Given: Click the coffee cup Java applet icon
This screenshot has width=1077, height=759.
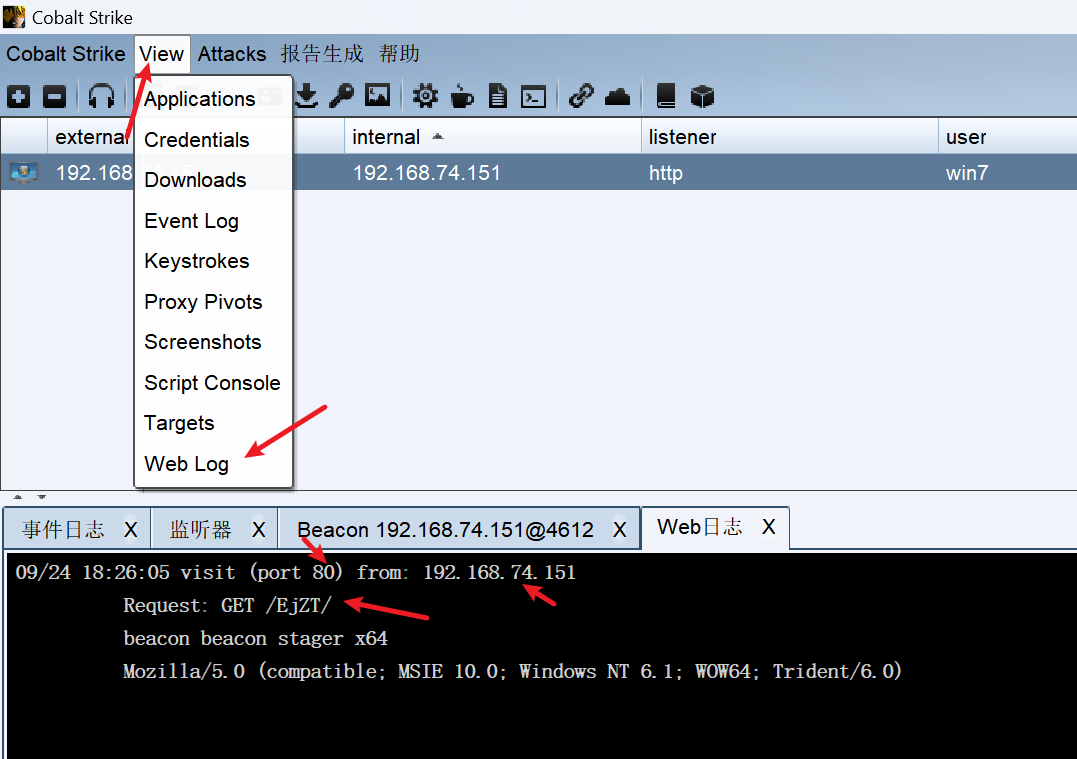Looking at the screenshot, I should click(x=461, y=96).
